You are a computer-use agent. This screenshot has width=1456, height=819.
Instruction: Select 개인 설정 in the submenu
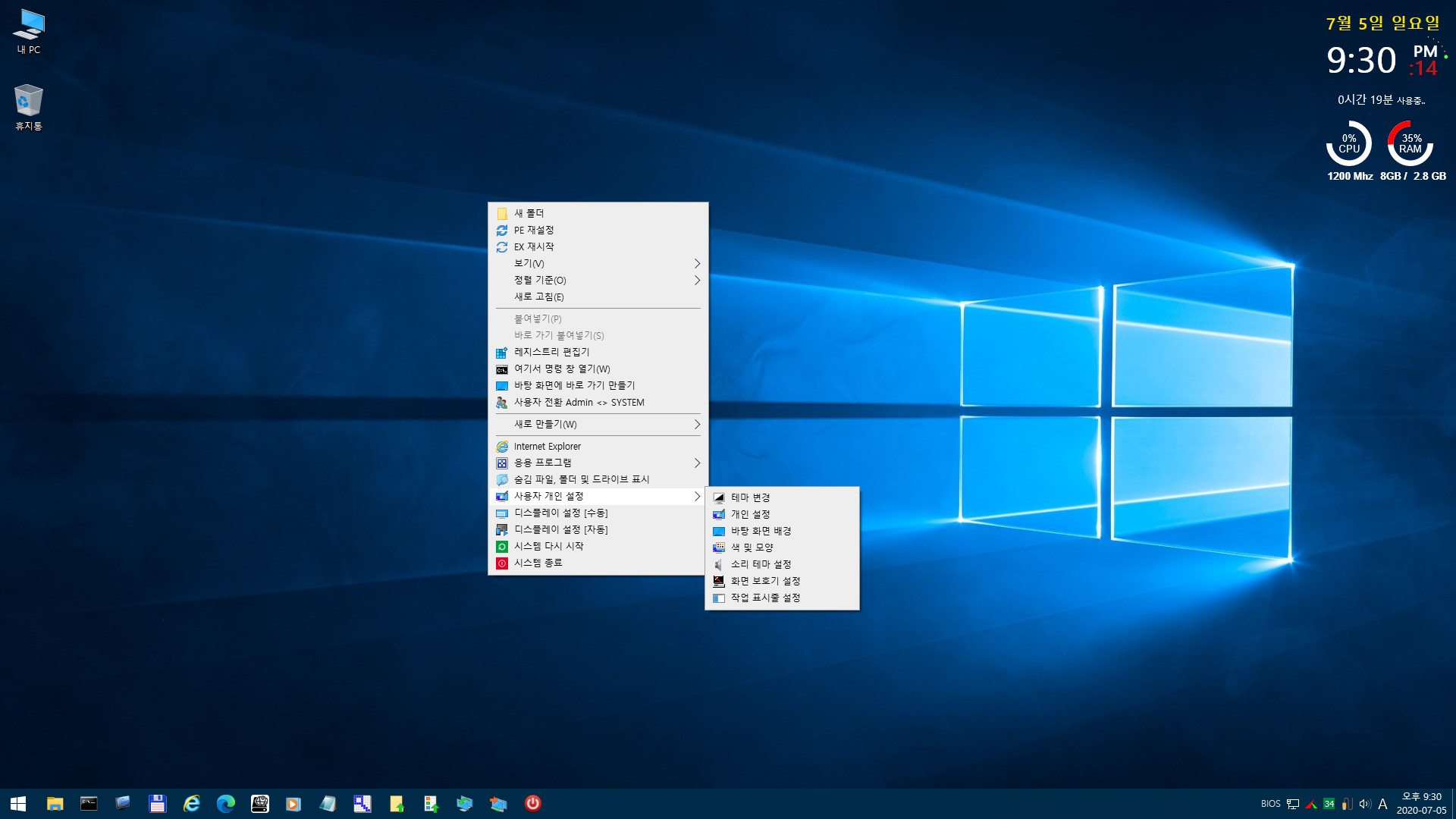(782, 514)
